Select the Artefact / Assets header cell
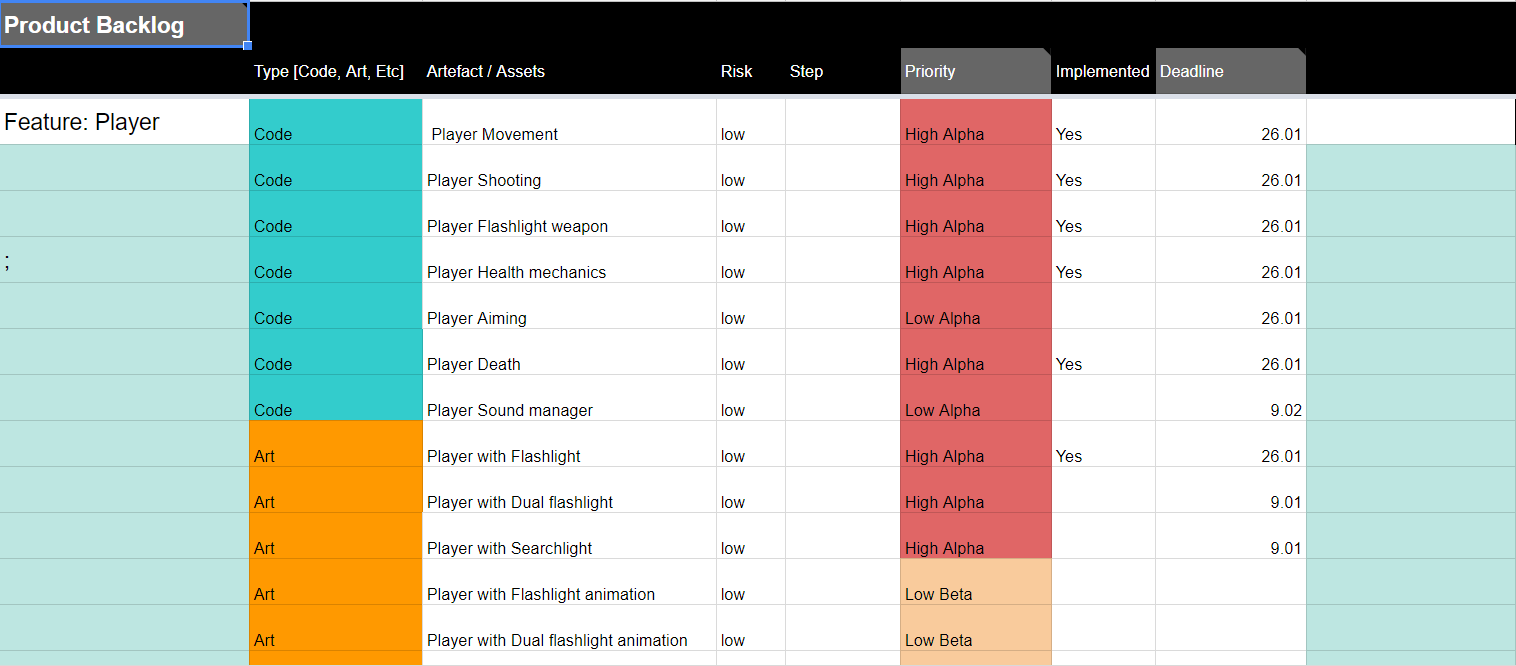Screen dimensions: 1516x666 570,72
